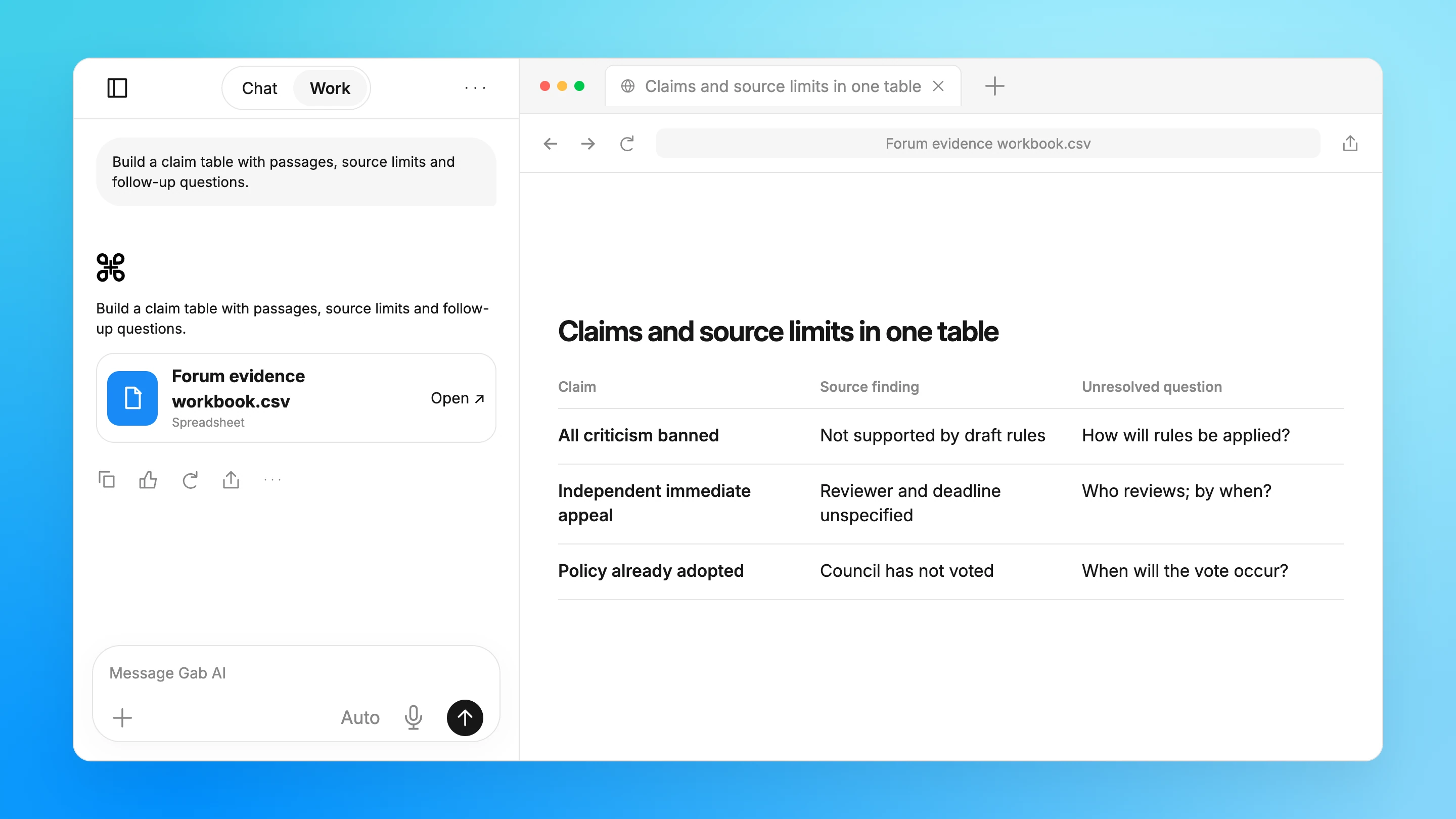Screen dimensions: 1456x819
Task: Send the message with the arrow button
Action: coord(465,718)
